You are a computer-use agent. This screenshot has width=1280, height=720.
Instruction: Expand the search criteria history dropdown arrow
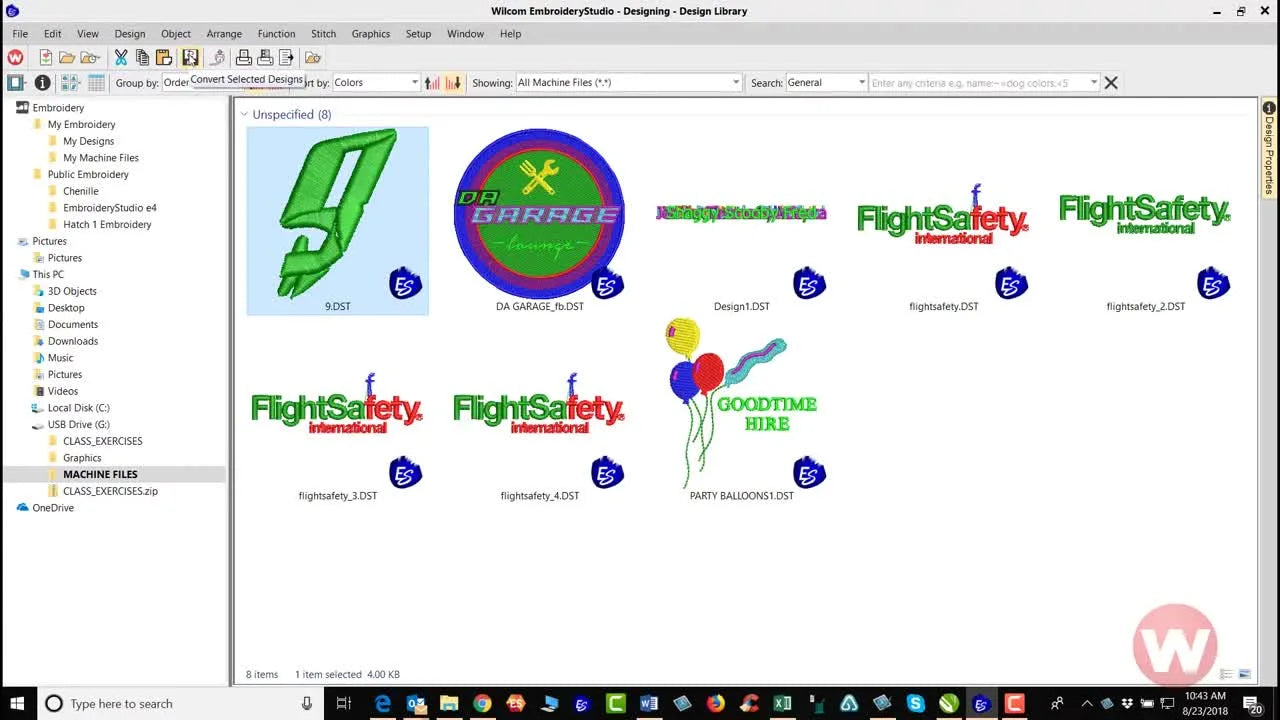coord(1094,83)
